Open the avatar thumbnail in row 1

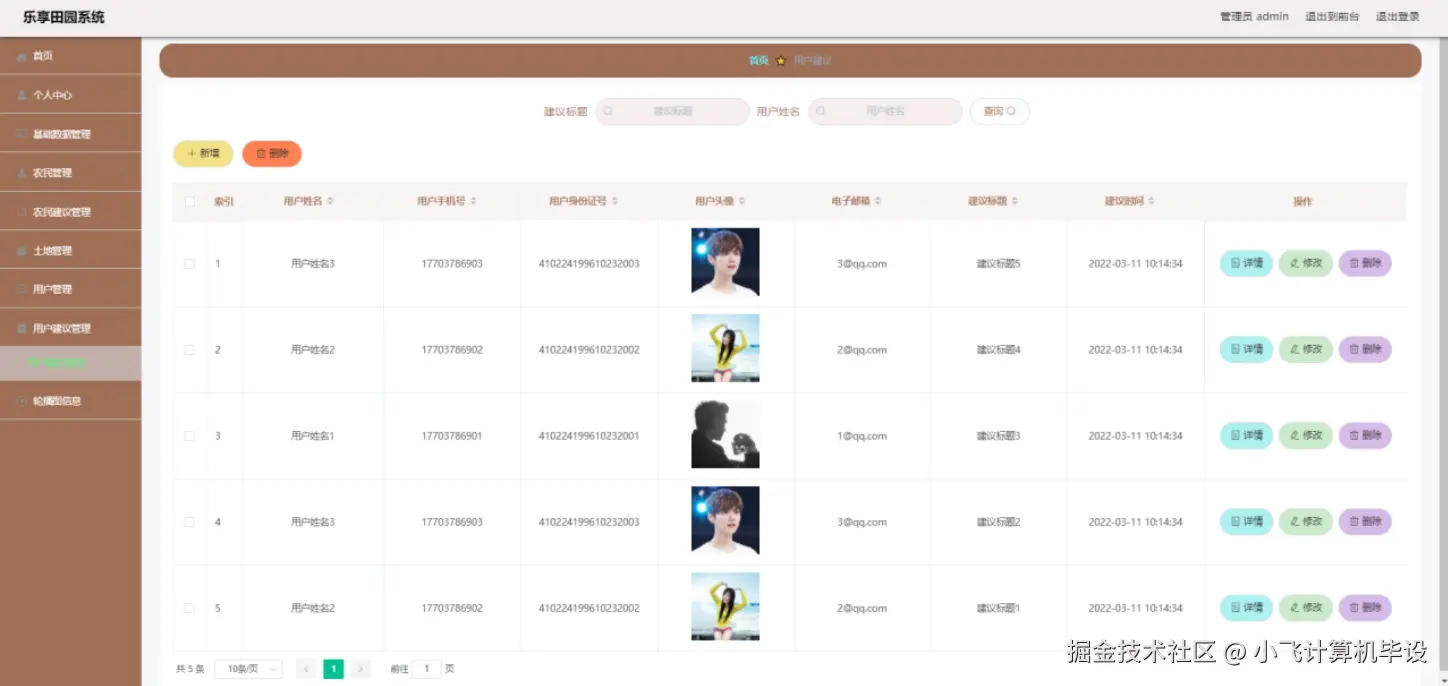click(725, 262)
